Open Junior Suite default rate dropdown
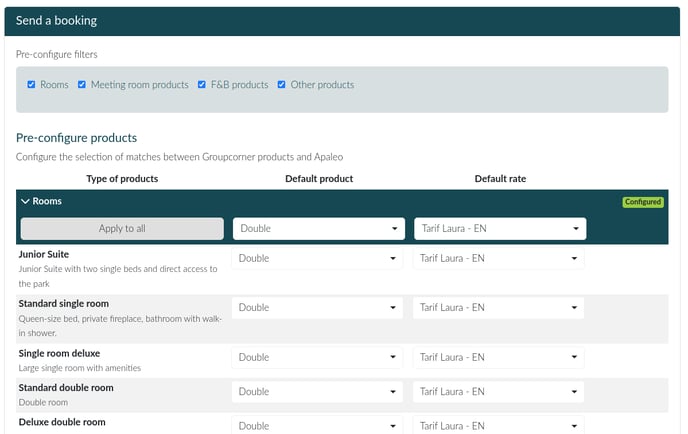This screenshot has height=434, width=688. pyautogui.click(x=498, y=258)
